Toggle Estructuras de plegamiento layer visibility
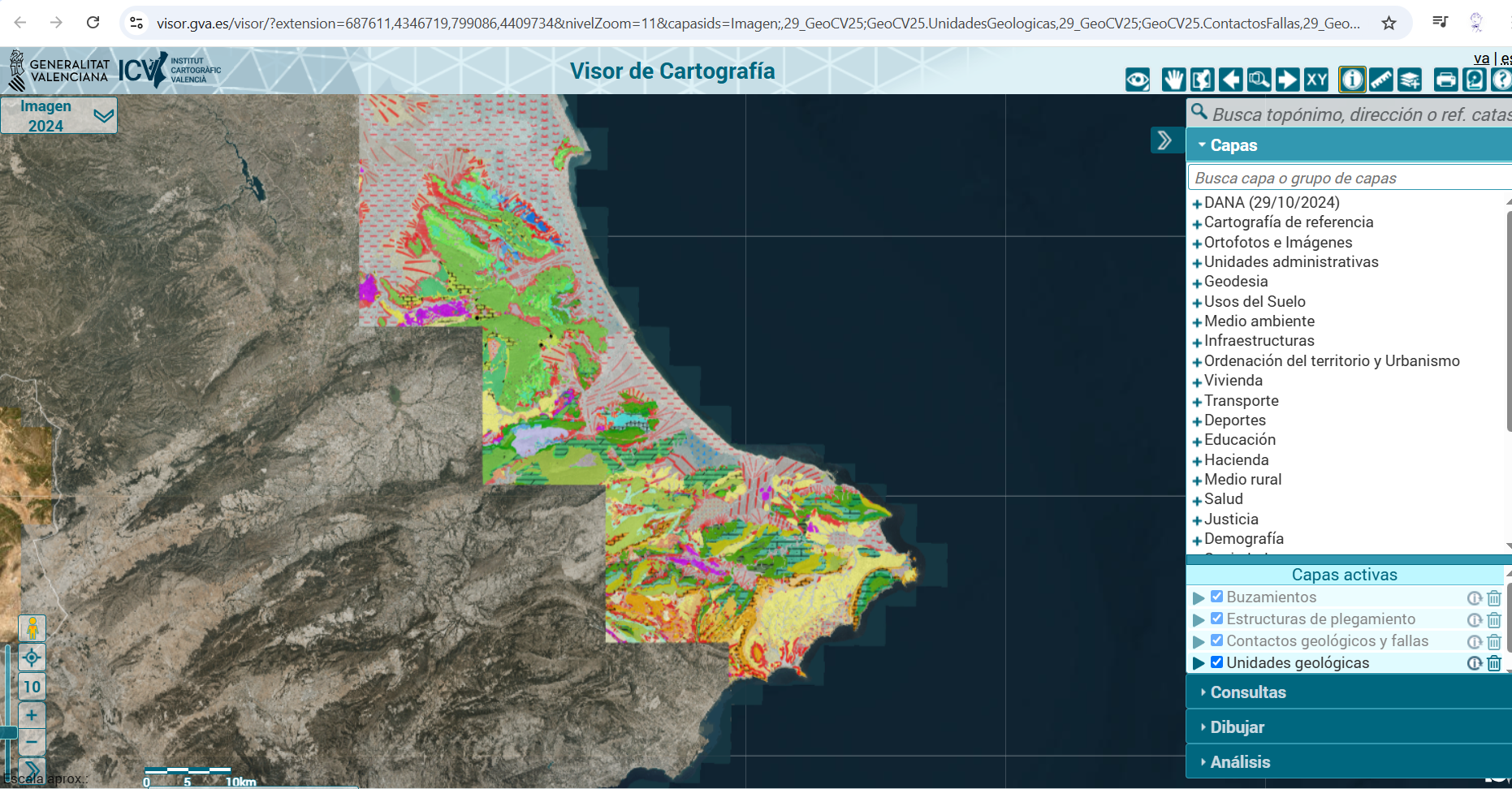 coord(1216,619)
